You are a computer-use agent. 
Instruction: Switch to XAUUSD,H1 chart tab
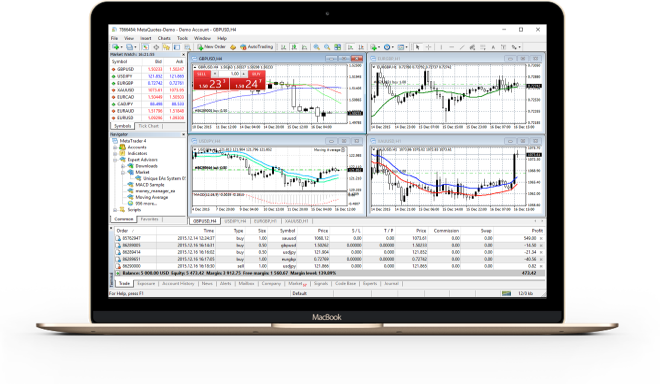pyautogui.click(x=296, y=221)
